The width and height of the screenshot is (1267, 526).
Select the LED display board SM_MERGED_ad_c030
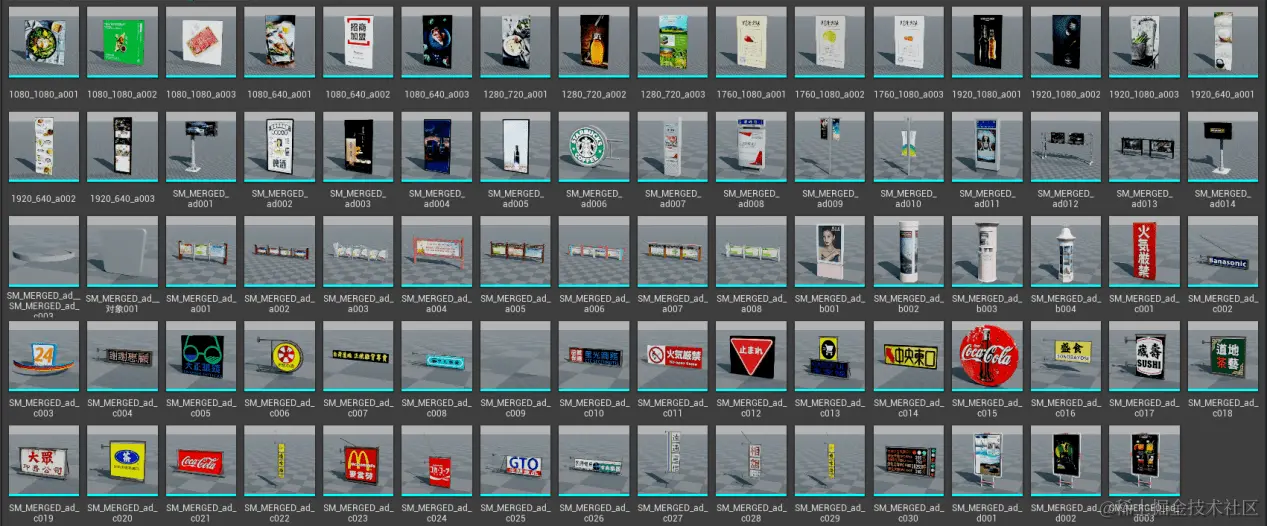(909, 461)
